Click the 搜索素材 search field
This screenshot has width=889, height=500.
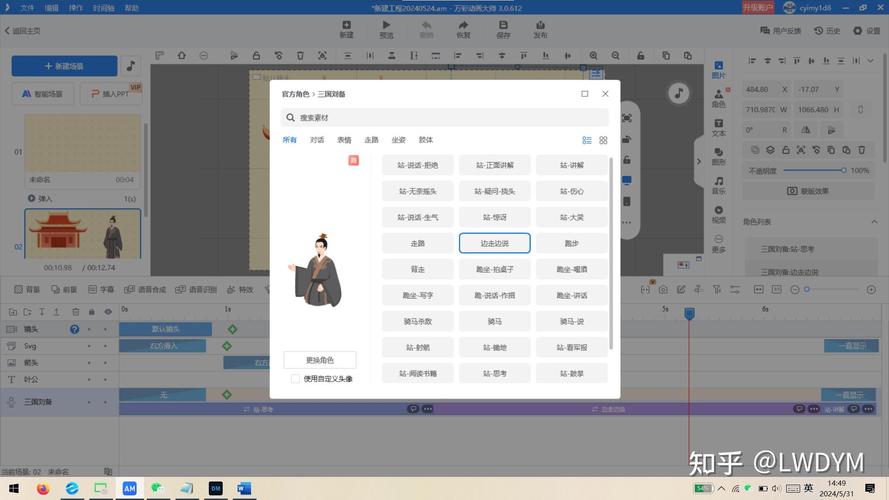pyautogui.click(x=445, y=117)
